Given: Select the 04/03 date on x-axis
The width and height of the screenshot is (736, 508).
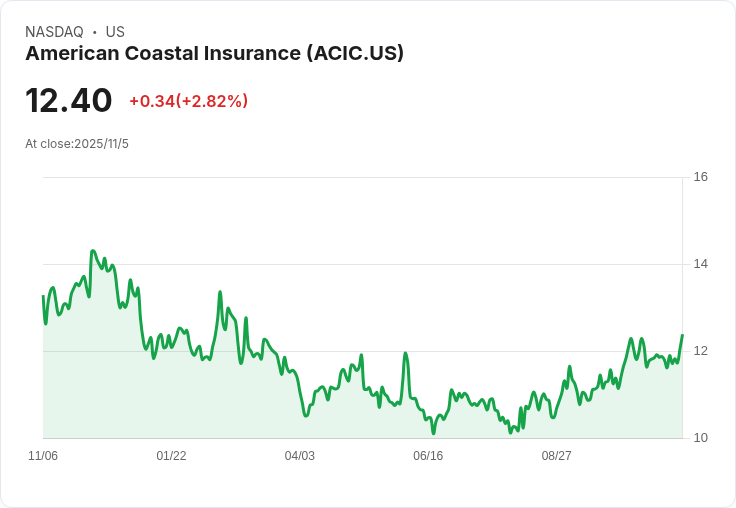Looking at the screenshot, I should pyautogui.click(x=299, y=456).
